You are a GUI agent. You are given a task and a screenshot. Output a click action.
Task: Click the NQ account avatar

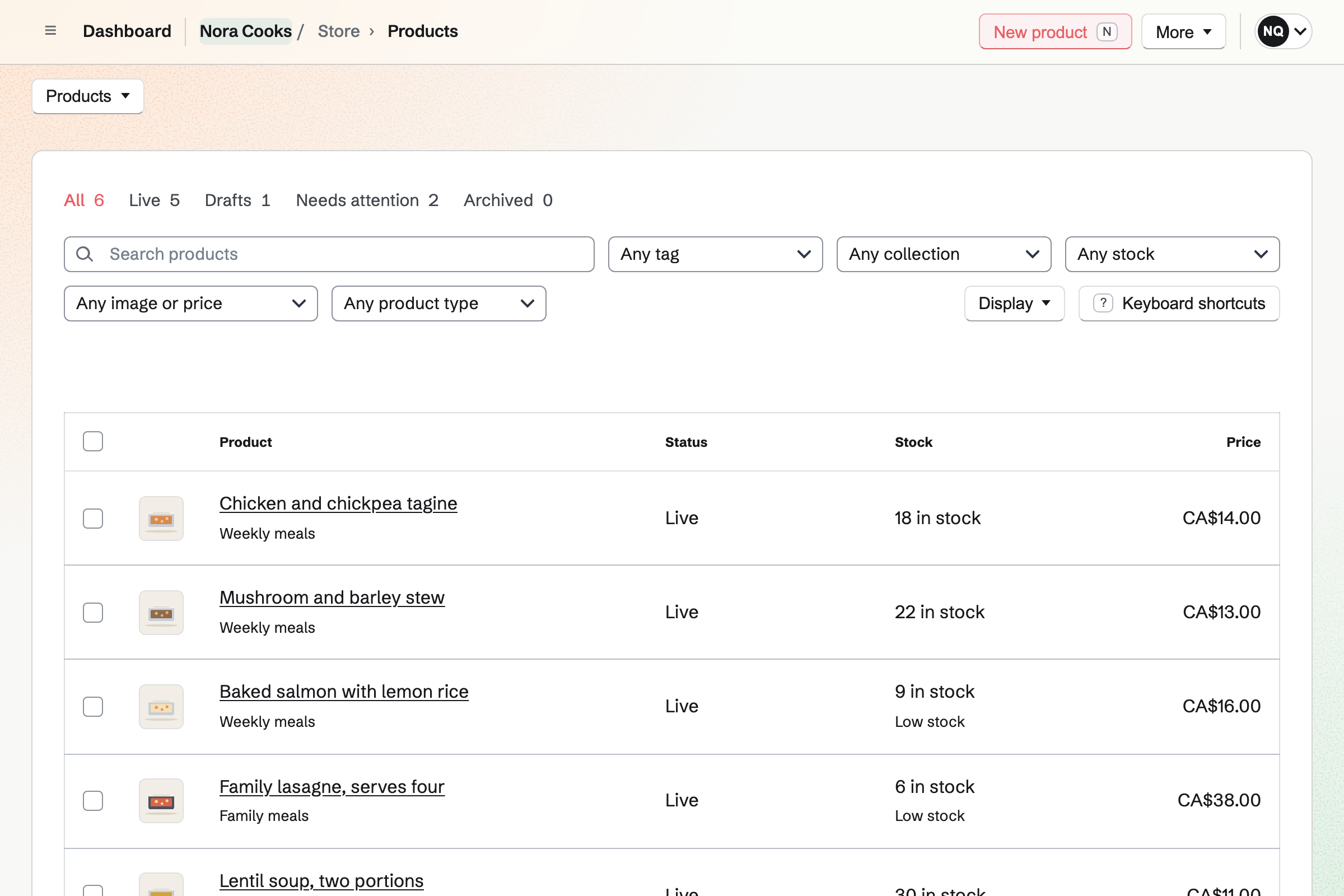tap(1272, 31)
